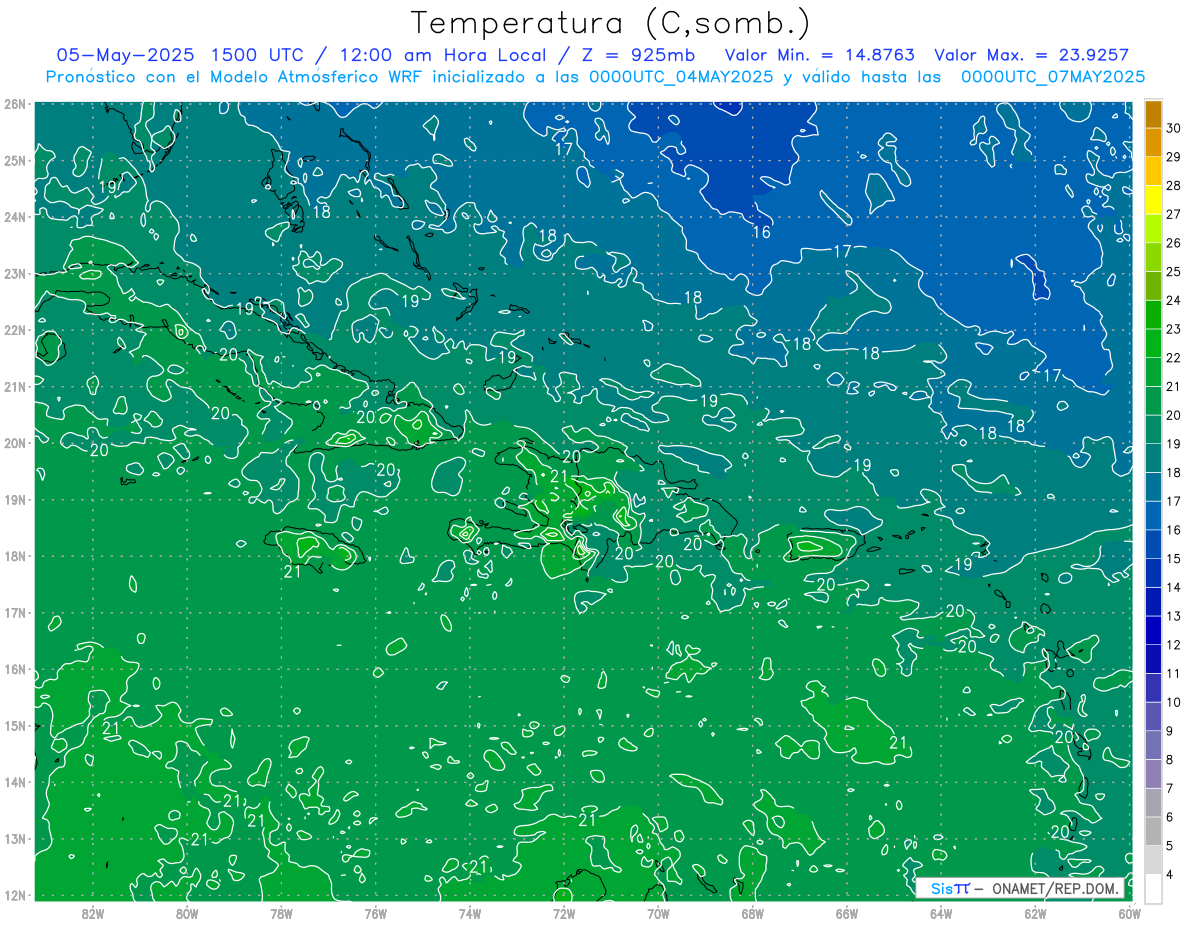Image resolution: width=1200 pixels, height=927 pixels.
Task: Select the '19N' latitude label
Action: (x=15, y=499)
